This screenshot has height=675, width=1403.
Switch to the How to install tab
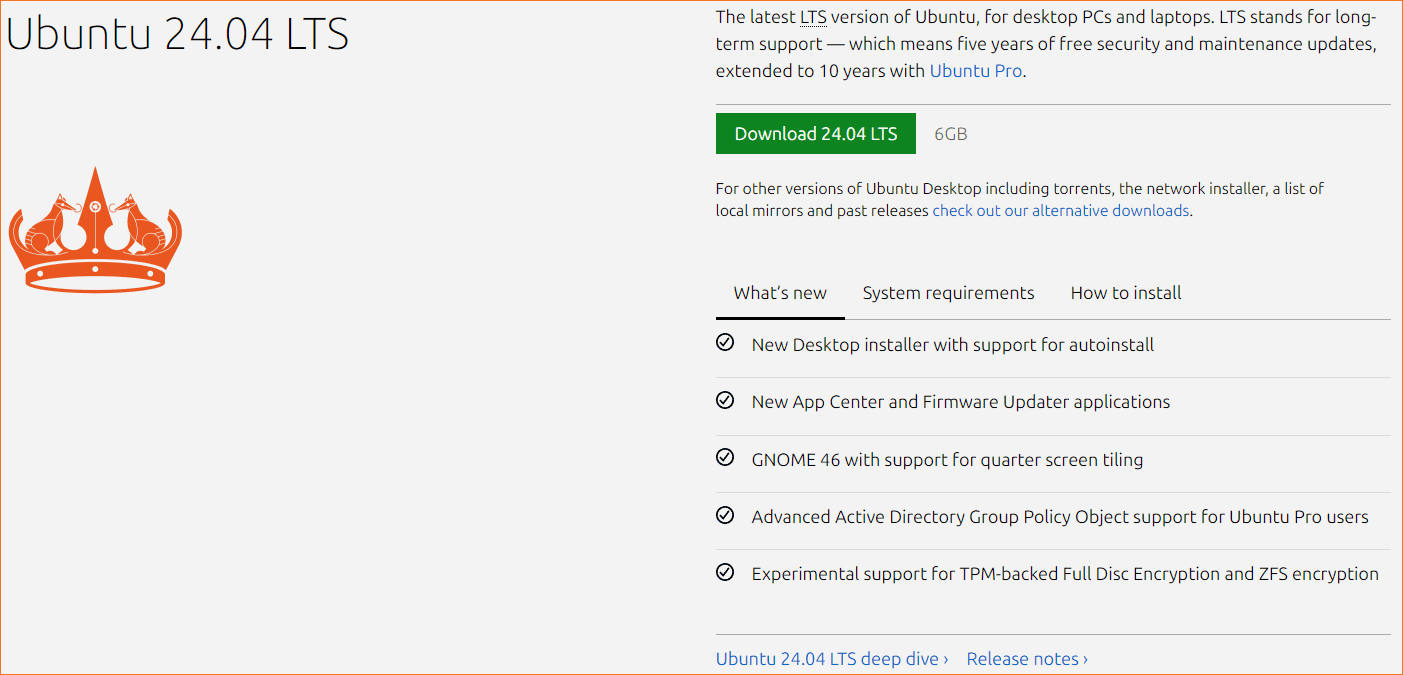1126,293
